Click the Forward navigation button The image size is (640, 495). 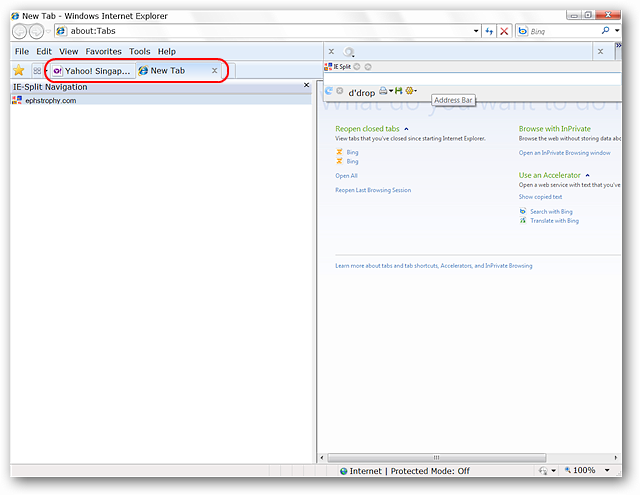[36, 31]
